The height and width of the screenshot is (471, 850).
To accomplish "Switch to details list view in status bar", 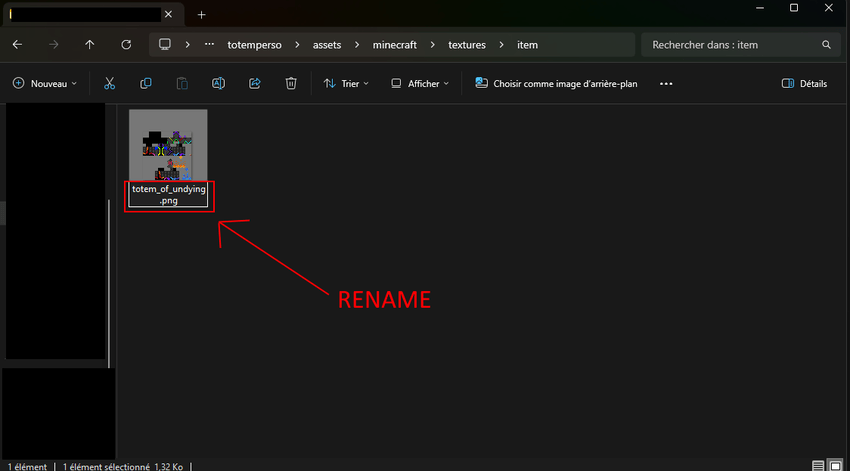I will coord(819,465).
